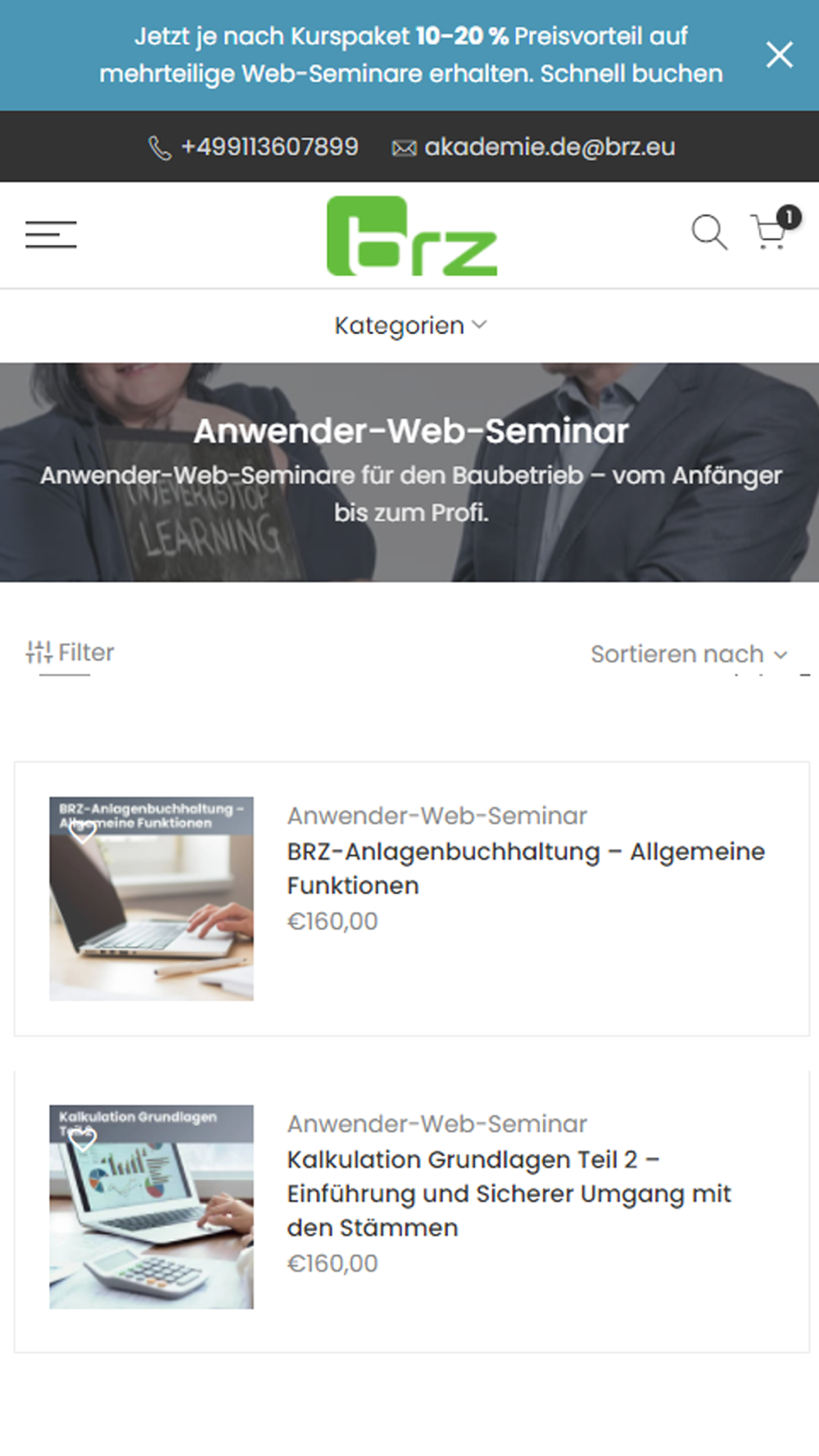Viewport: 819px width, 1456px height.
Task: Toggle wishlist heart on BRZ-Anlagenbuchhaltung image
Action: click(x=82, y=832)
